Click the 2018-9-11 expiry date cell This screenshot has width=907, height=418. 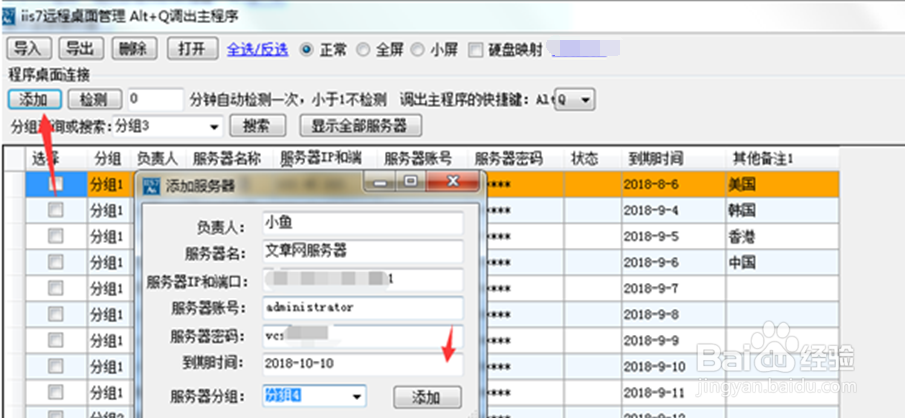[673, 392]
